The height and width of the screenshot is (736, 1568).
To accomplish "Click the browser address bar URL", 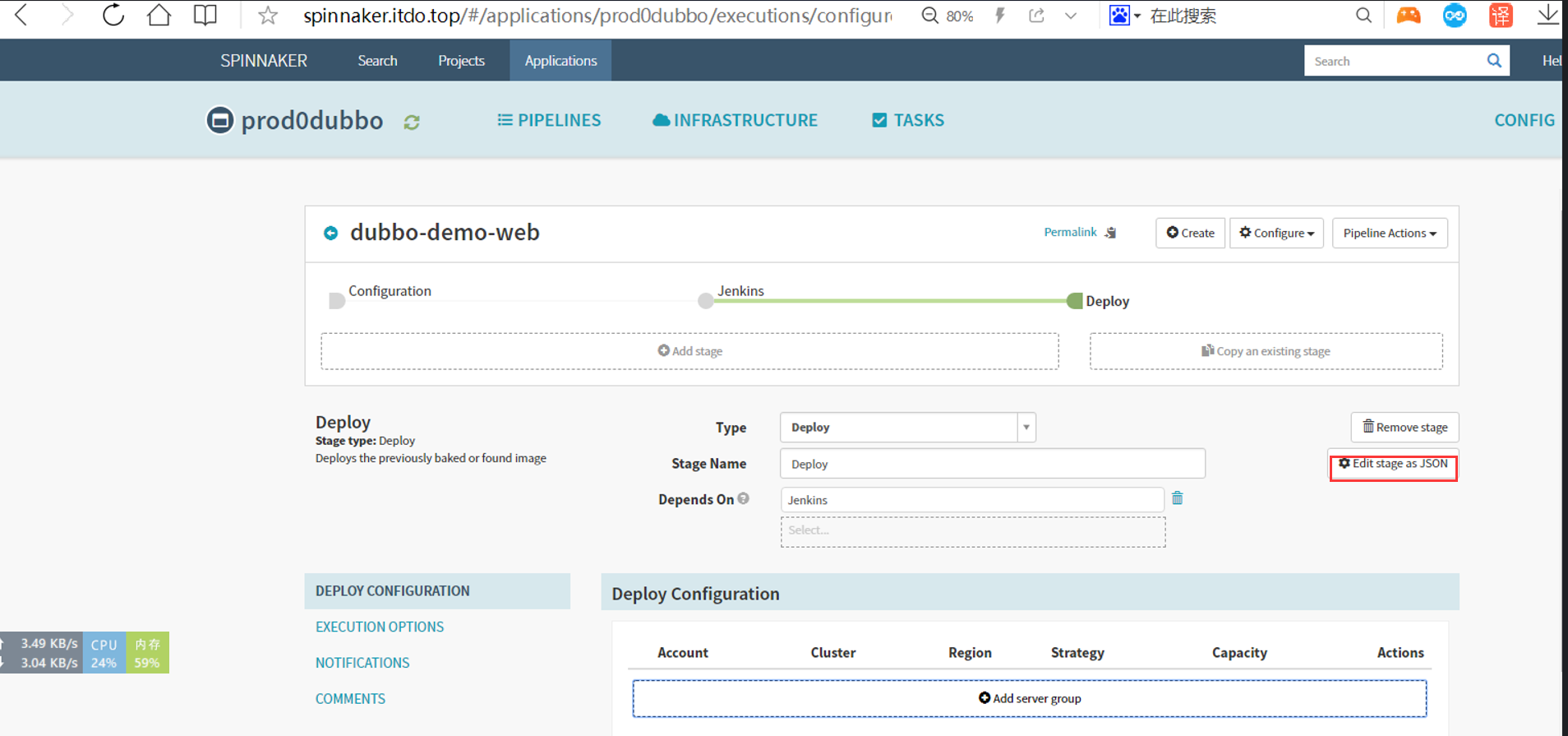I will tap(597, 16).
